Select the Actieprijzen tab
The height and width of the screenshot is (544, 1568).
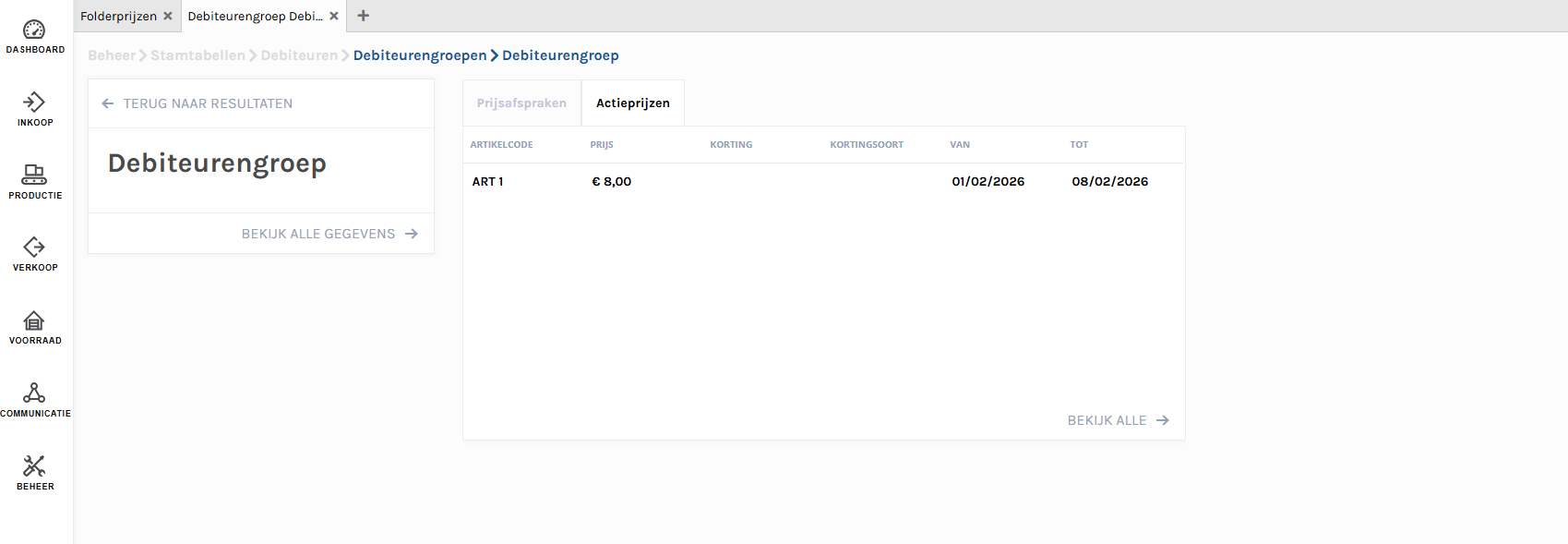(x=632, y=103)
